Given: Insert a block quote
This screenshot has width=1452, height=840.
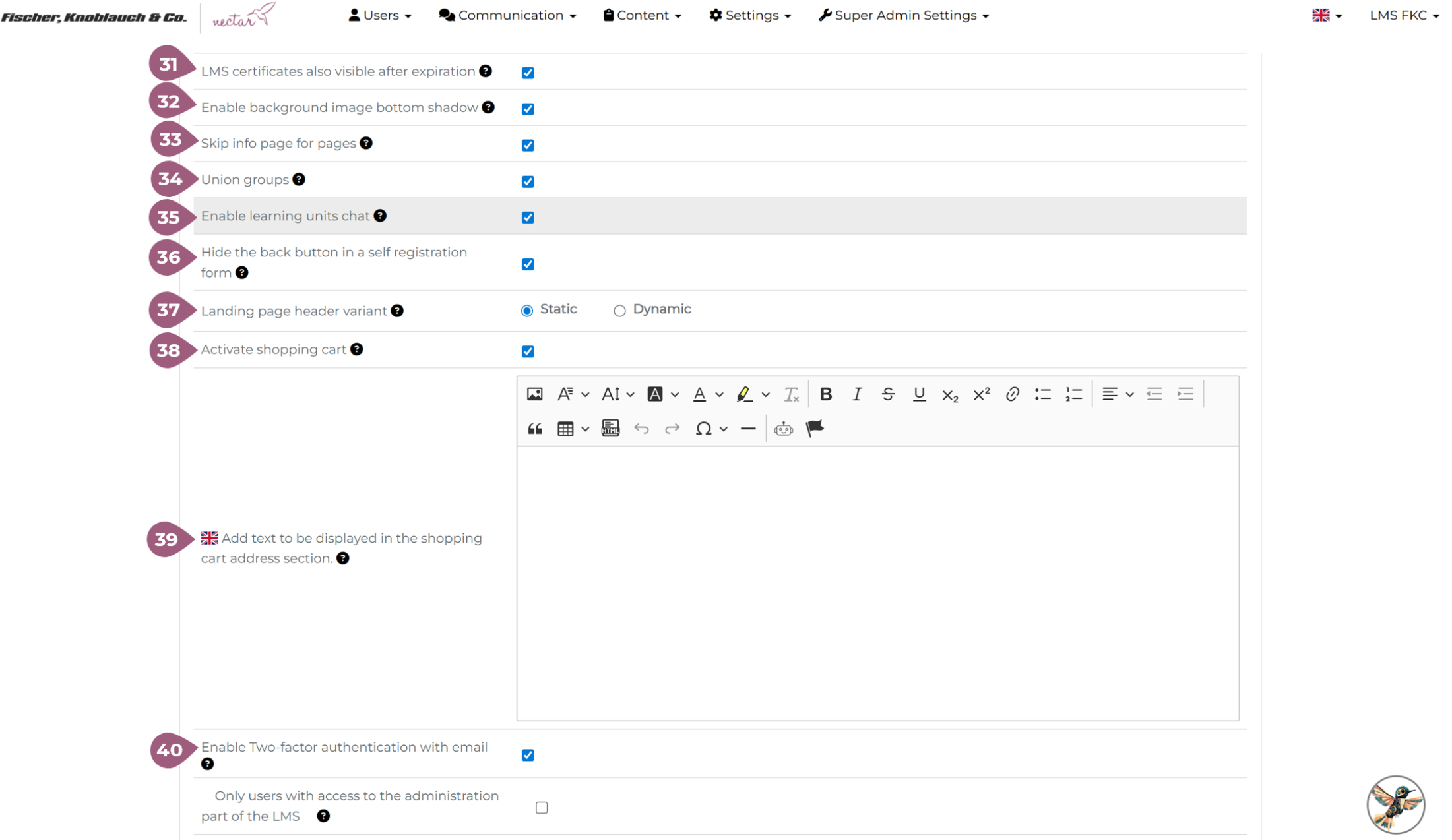Looking at the screenshot, I should 534,429.
